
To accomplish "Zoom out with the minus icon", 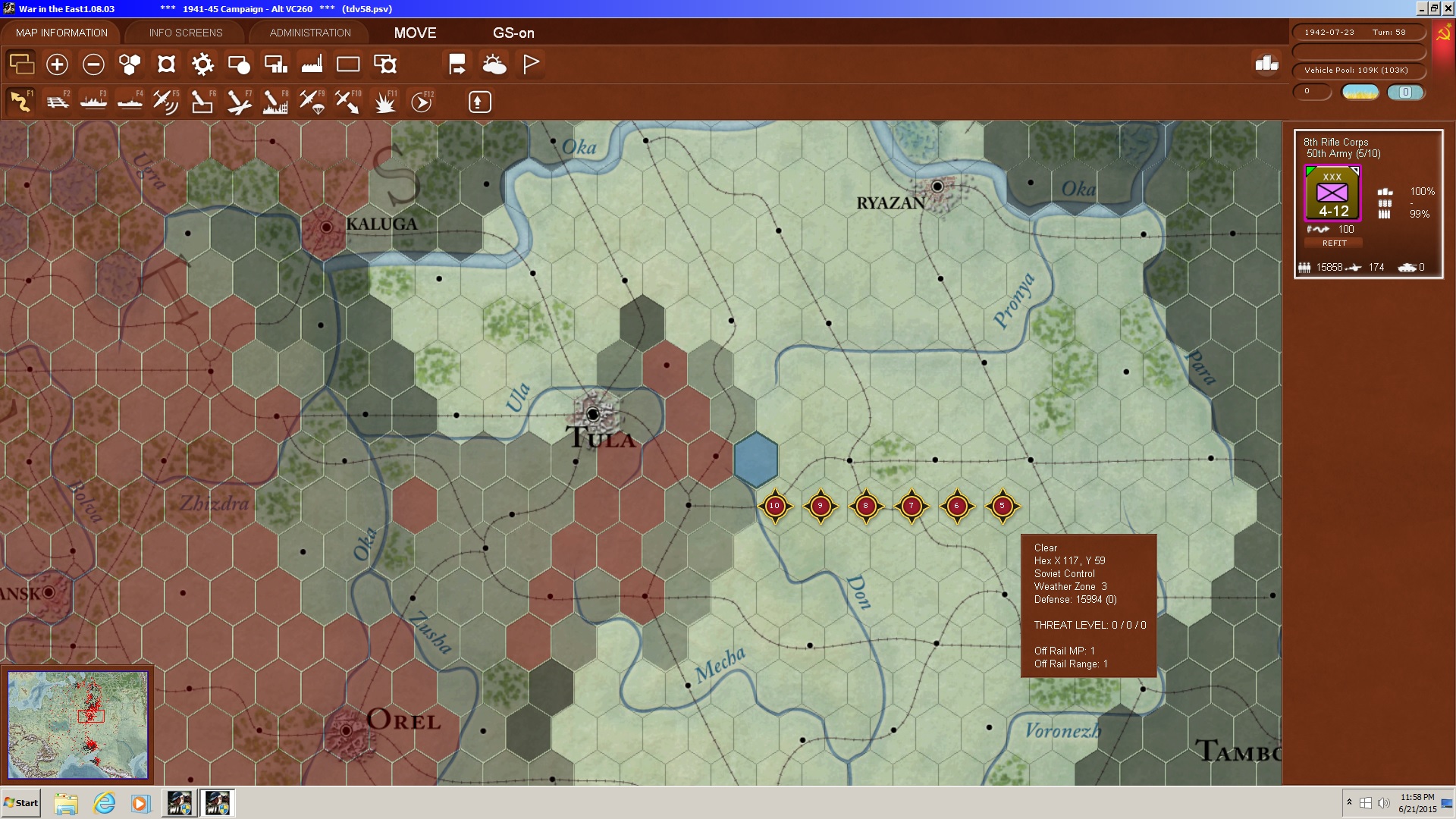I will (x=93, y=64).
